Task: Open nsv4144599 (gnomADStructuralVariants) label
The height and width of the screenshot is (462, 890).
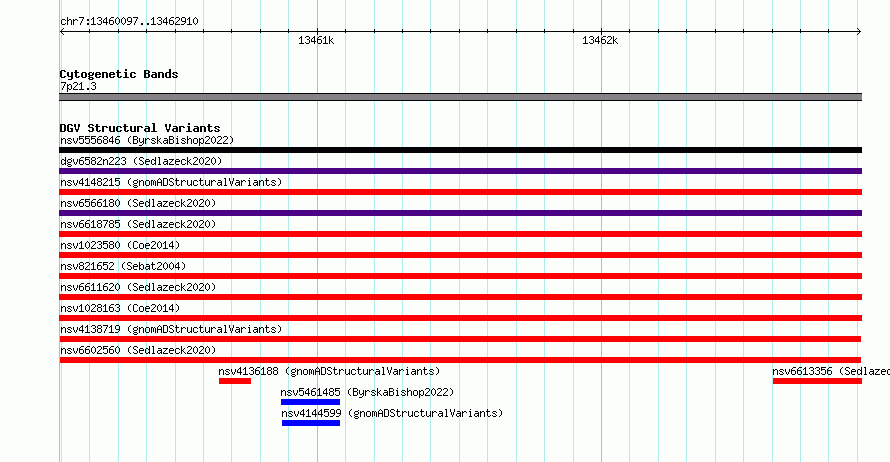Action: coord(392,413)
